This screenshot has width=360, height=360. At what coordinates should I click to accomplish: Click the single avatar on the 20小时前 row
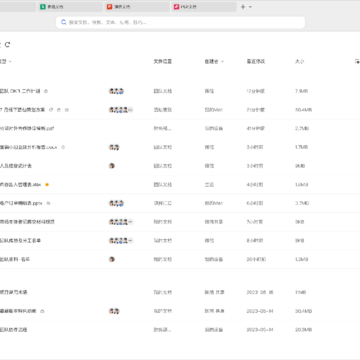tap(112, 259)
